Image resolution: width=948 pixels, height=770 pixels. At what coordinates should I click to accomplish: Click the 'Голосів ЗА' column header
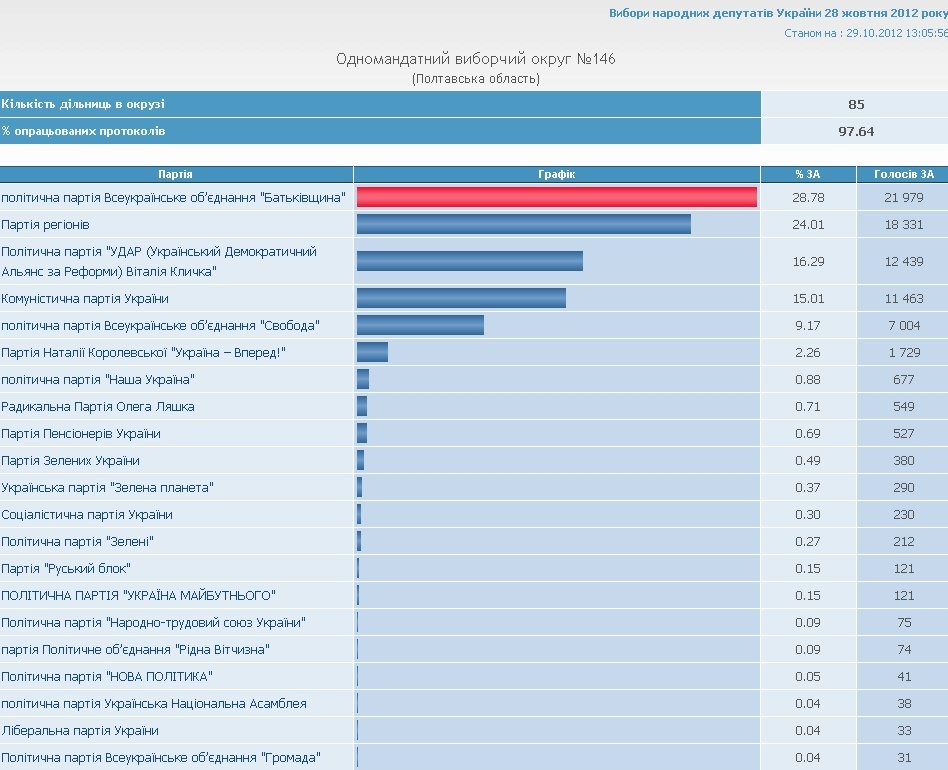903,174
